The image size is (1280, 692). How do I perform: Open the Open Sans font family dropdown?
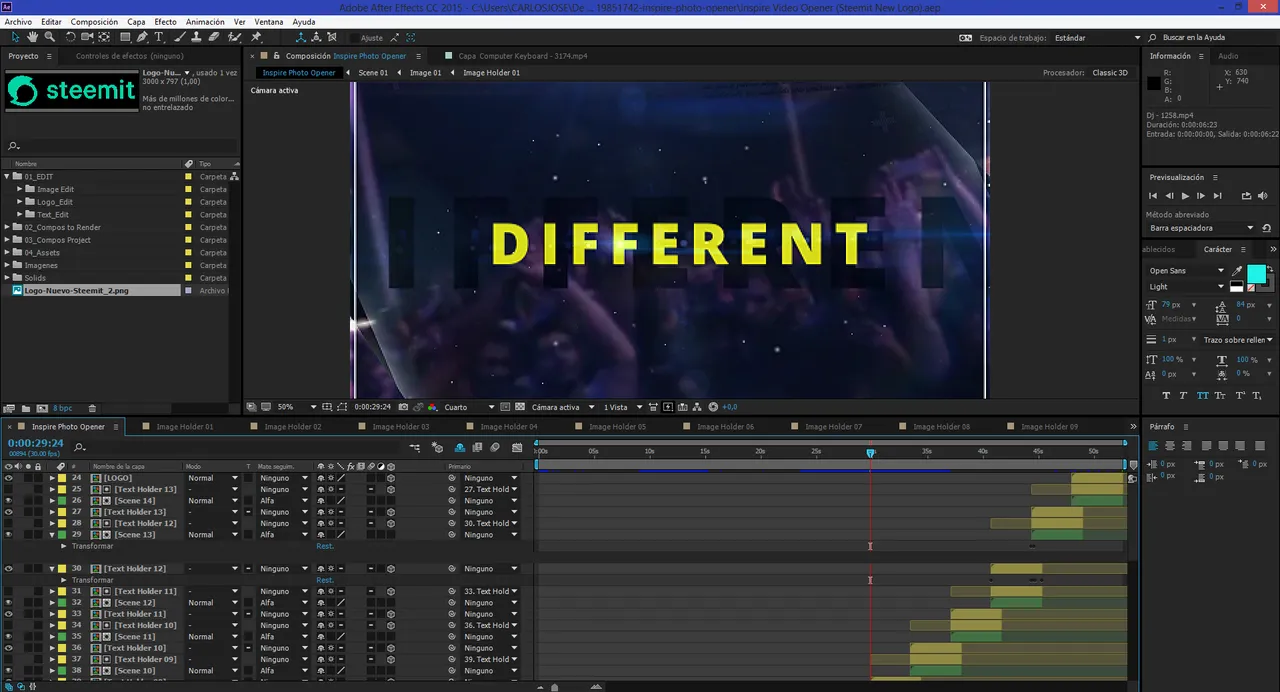[x=1186, y=270]
